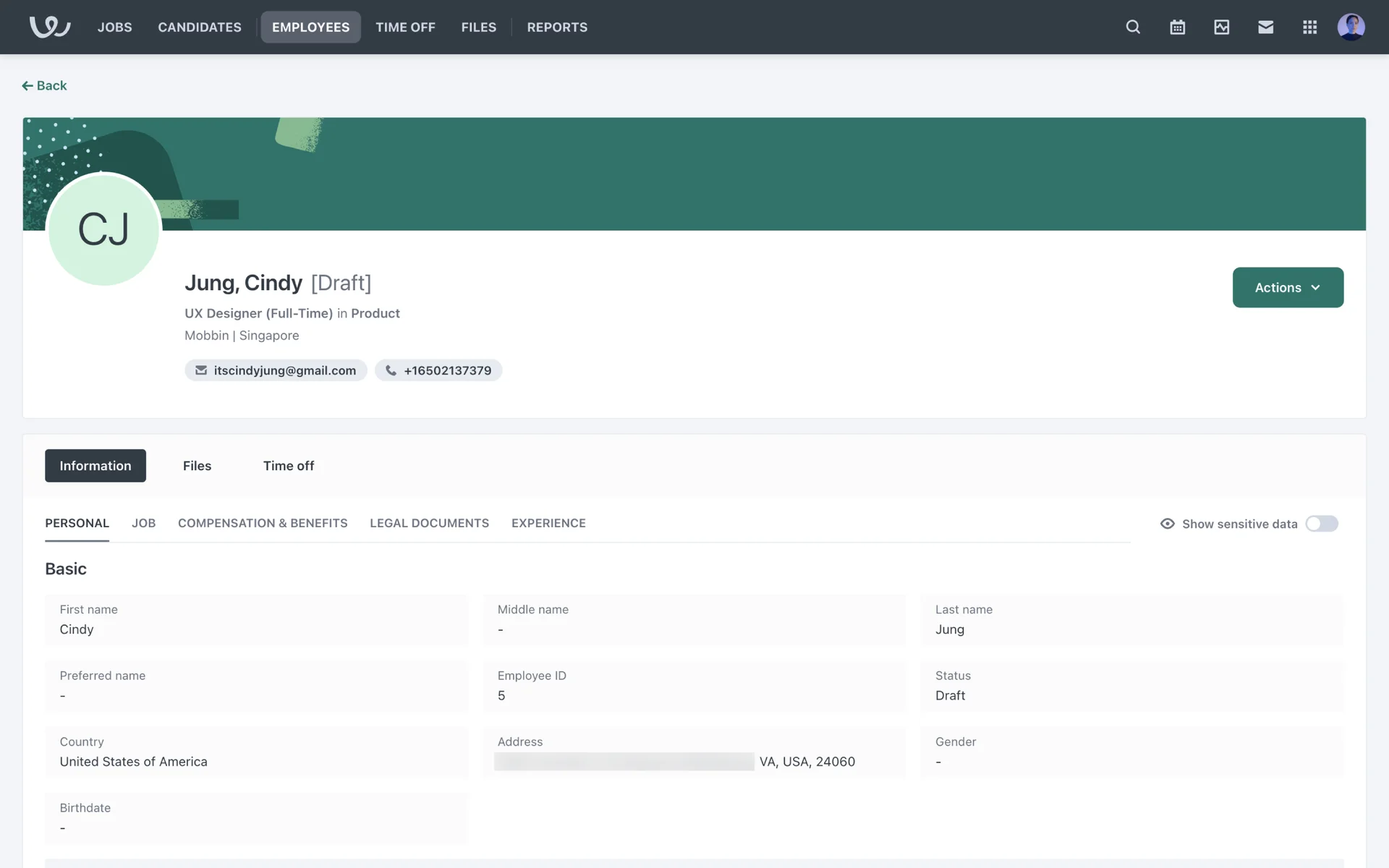Open the Legal Documents subtab
1389x868 pixels.
(429, 523)
